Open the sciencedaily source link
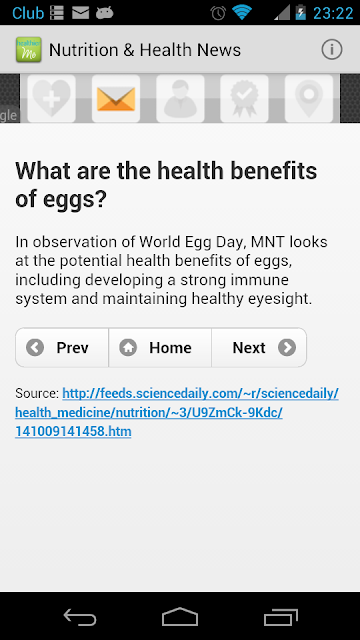 click(x=177, y=413)
